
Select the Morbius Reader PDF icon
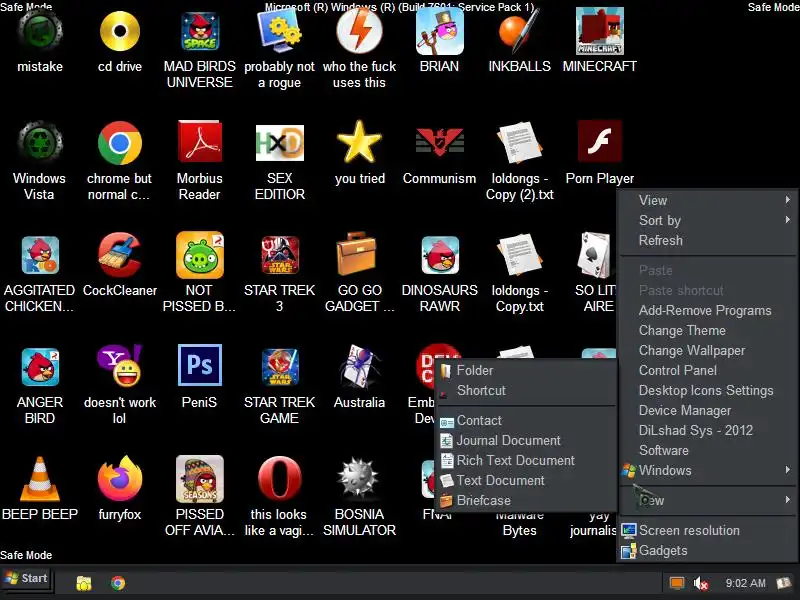(200, 142)
